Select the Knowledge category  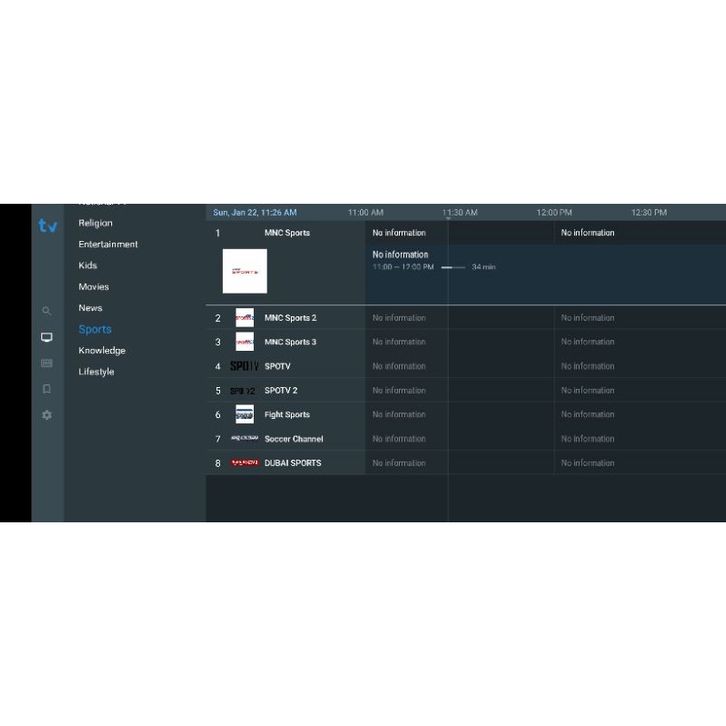102,350
